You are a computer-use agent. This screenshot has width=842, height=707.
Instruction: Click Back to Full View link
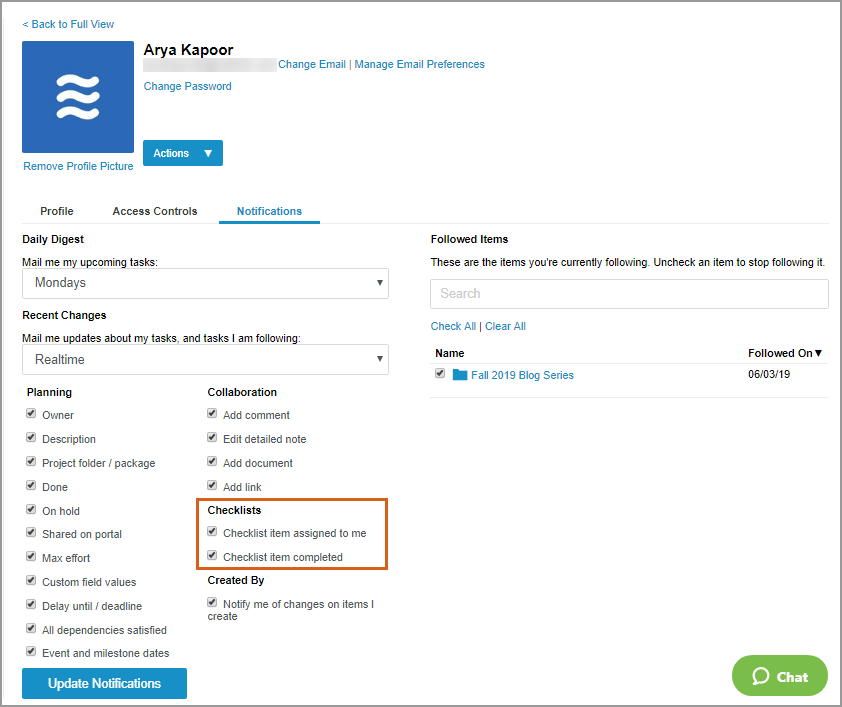point(68,24)
